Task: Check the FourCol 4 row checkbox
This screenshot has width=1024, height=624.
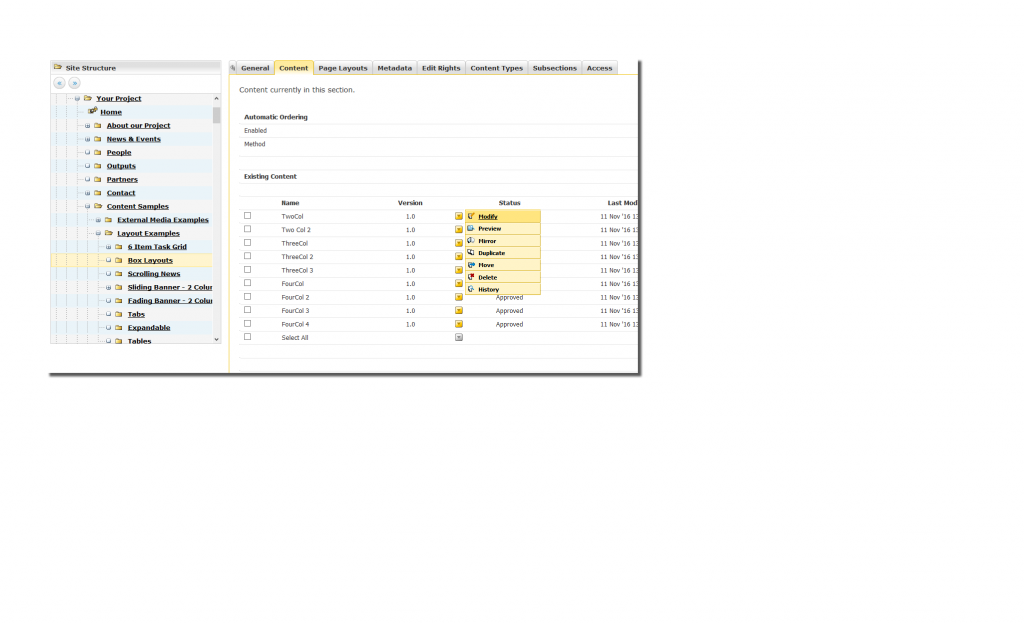Action: coord(248,324)
